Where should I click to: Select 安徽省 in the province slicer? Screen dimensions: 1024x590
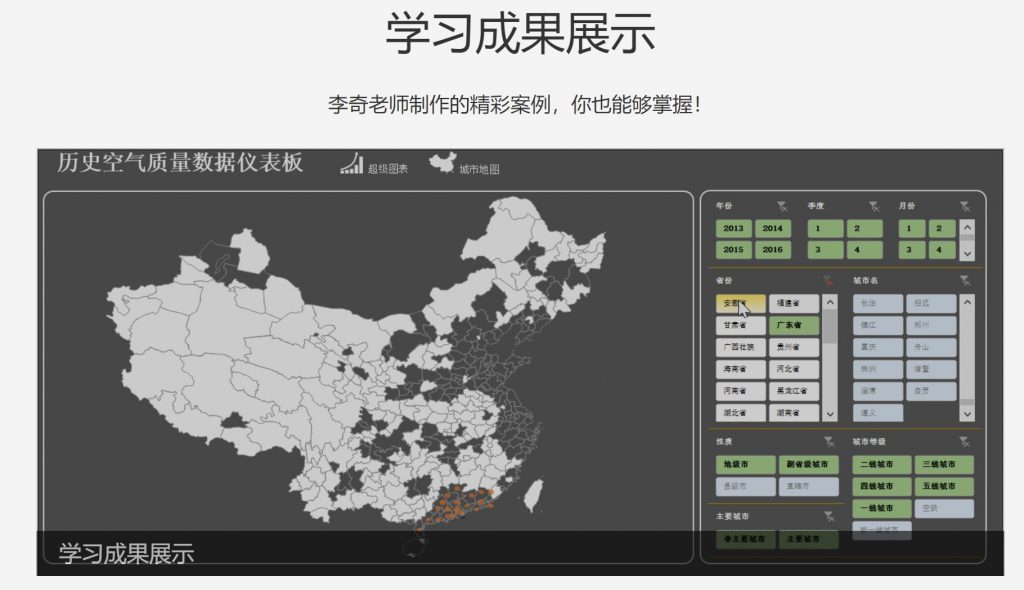741,303
